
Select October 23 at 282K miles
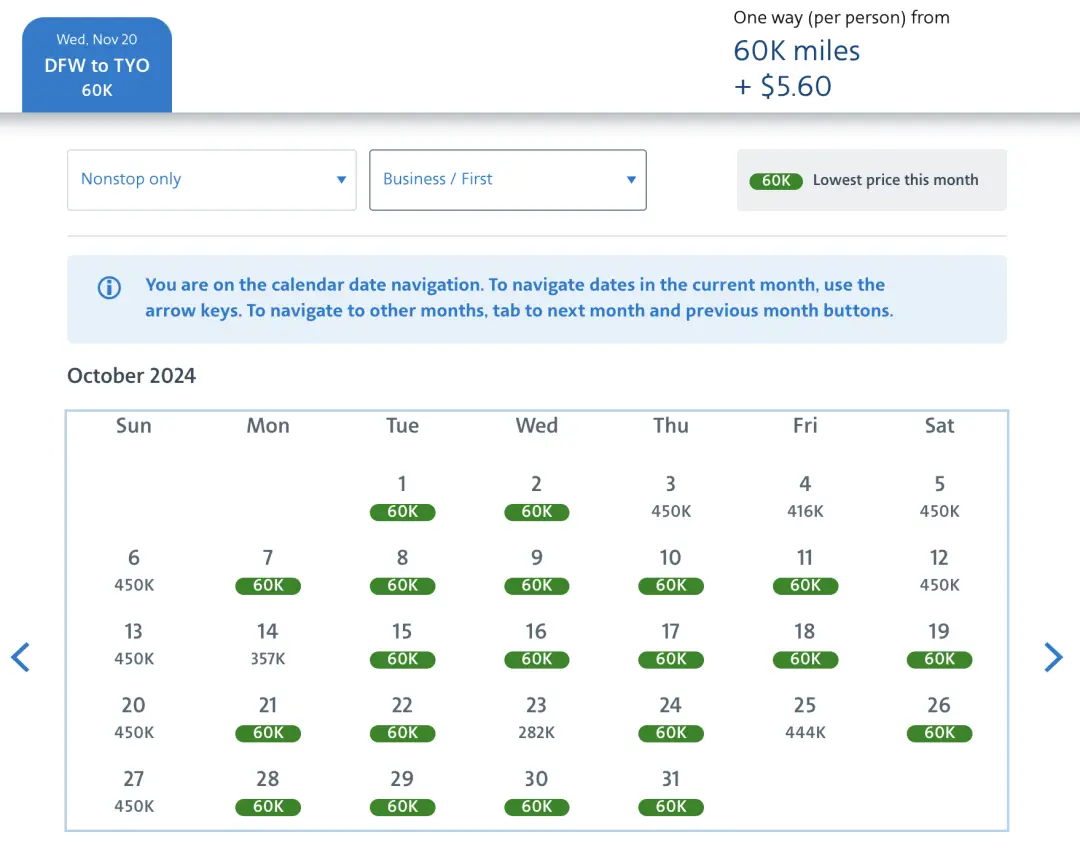pyautogui.click(x=536, y=719)
